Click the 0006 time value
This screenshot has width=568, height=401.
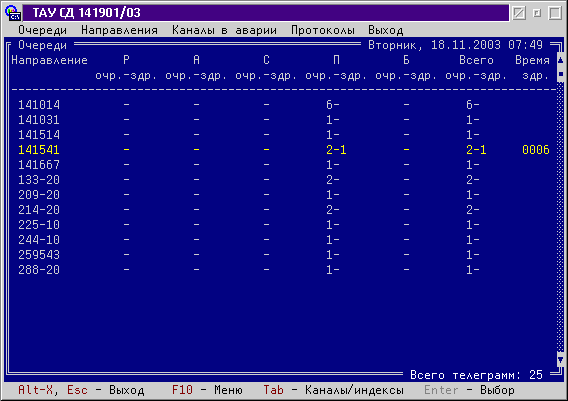tap(536, 150)
